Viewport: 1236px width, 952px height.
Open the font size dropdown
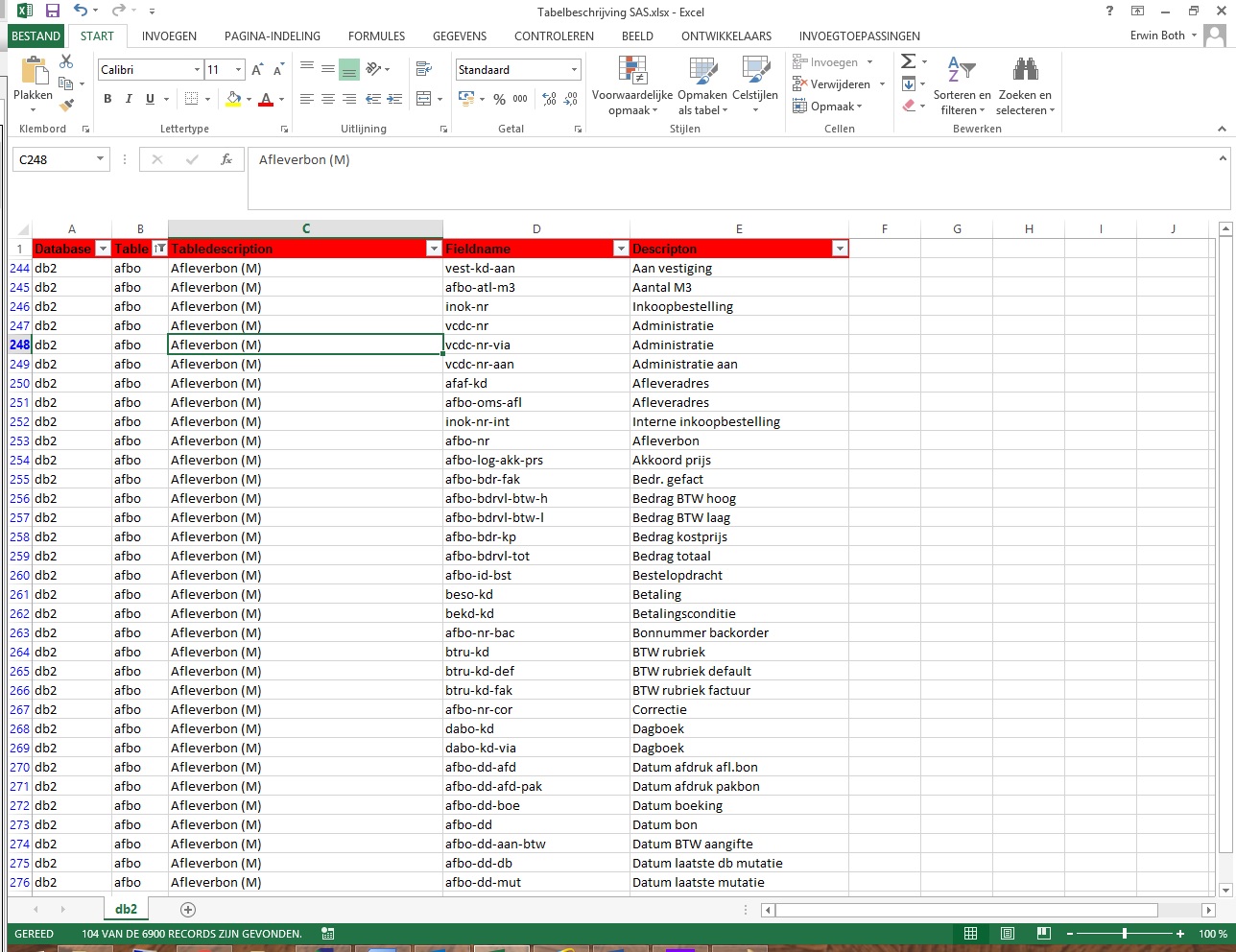pos(238,69)
